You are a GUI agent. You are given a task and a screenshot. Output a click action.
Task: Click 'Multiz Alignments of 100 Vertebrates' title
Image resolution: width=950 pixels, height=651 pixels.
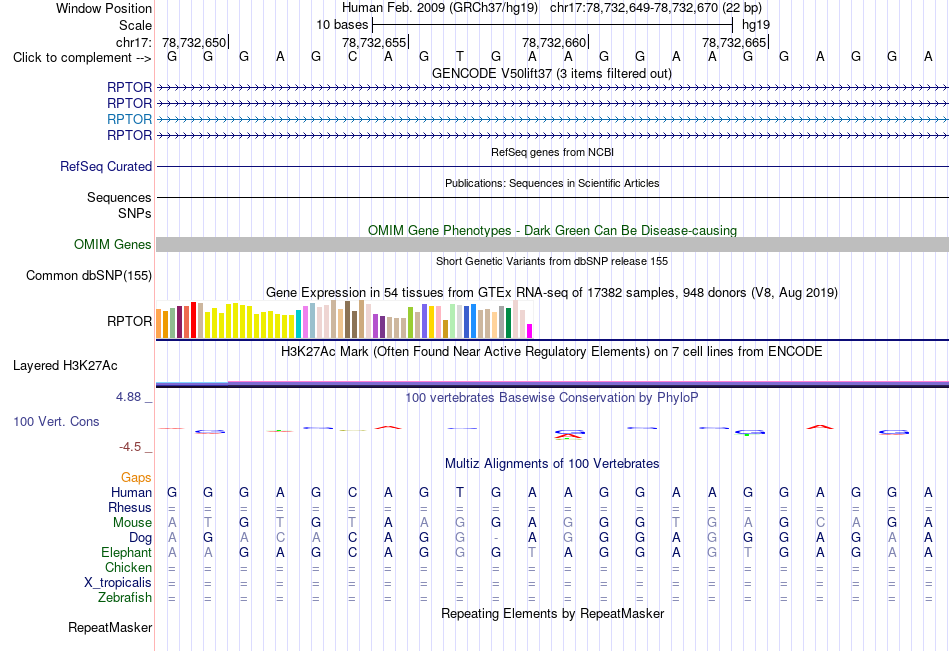coord(552,464)
